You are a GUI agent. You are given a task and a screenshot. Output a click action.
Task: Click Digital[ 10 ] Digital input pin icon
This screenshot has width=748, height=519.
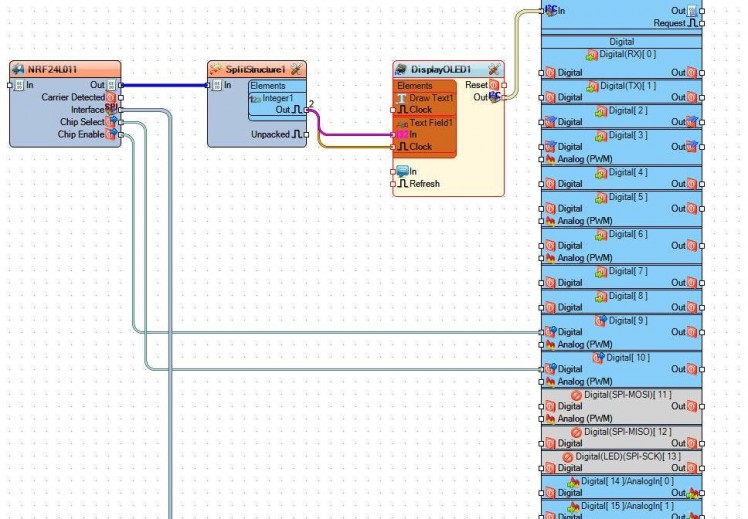(551, 369)
